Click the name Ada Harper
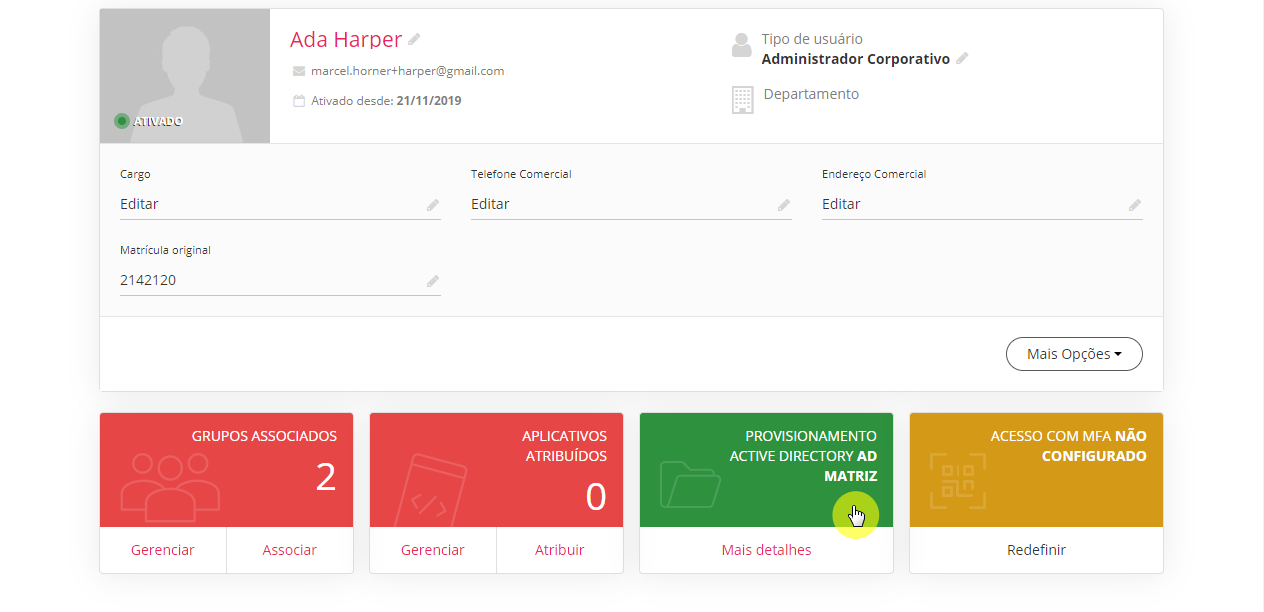Image resolution: width=1264 pixels, height=612 pixels. pyautogui.click(x=346, y=39)
